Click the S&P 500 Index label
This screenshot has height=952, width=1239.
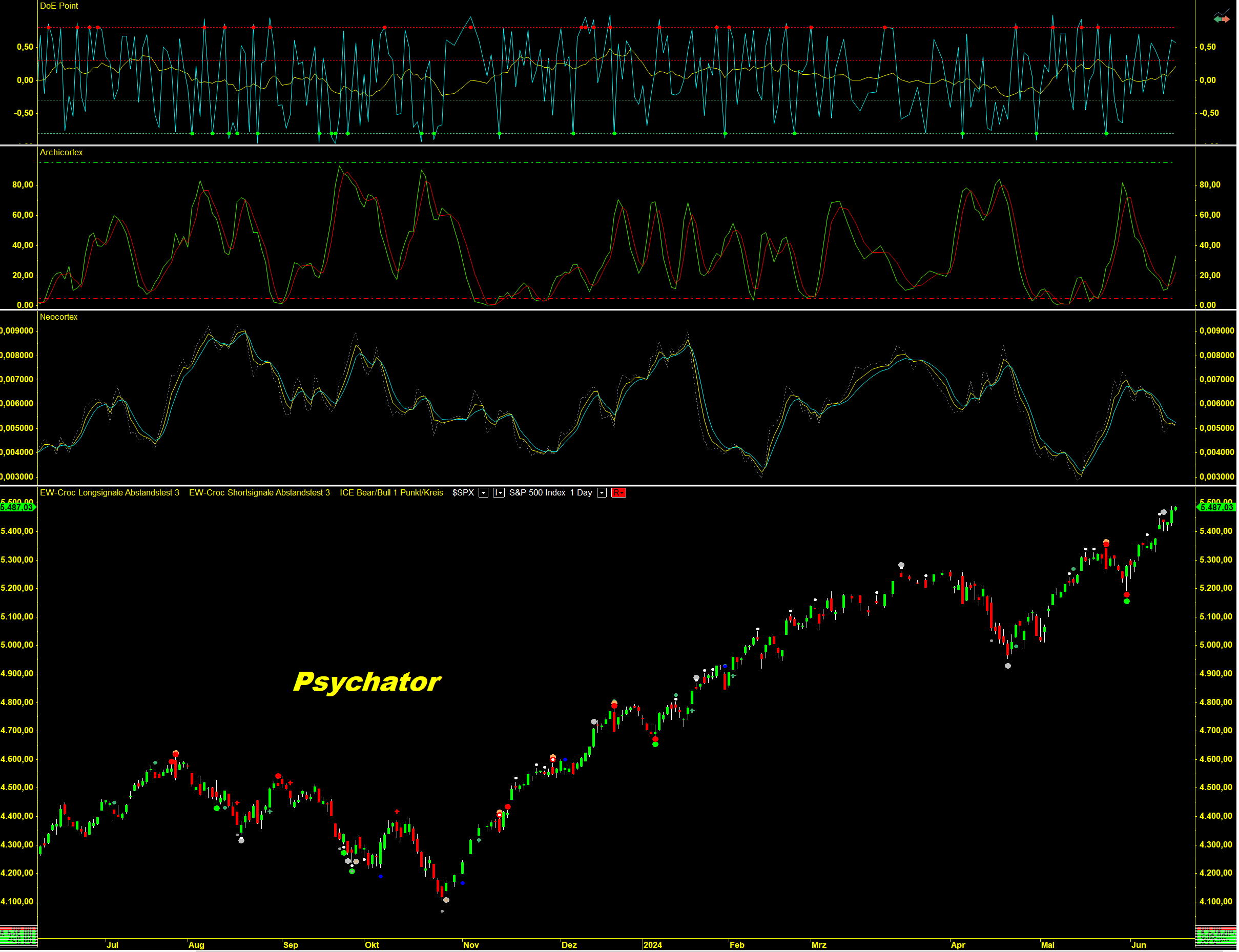coord(537,493)
